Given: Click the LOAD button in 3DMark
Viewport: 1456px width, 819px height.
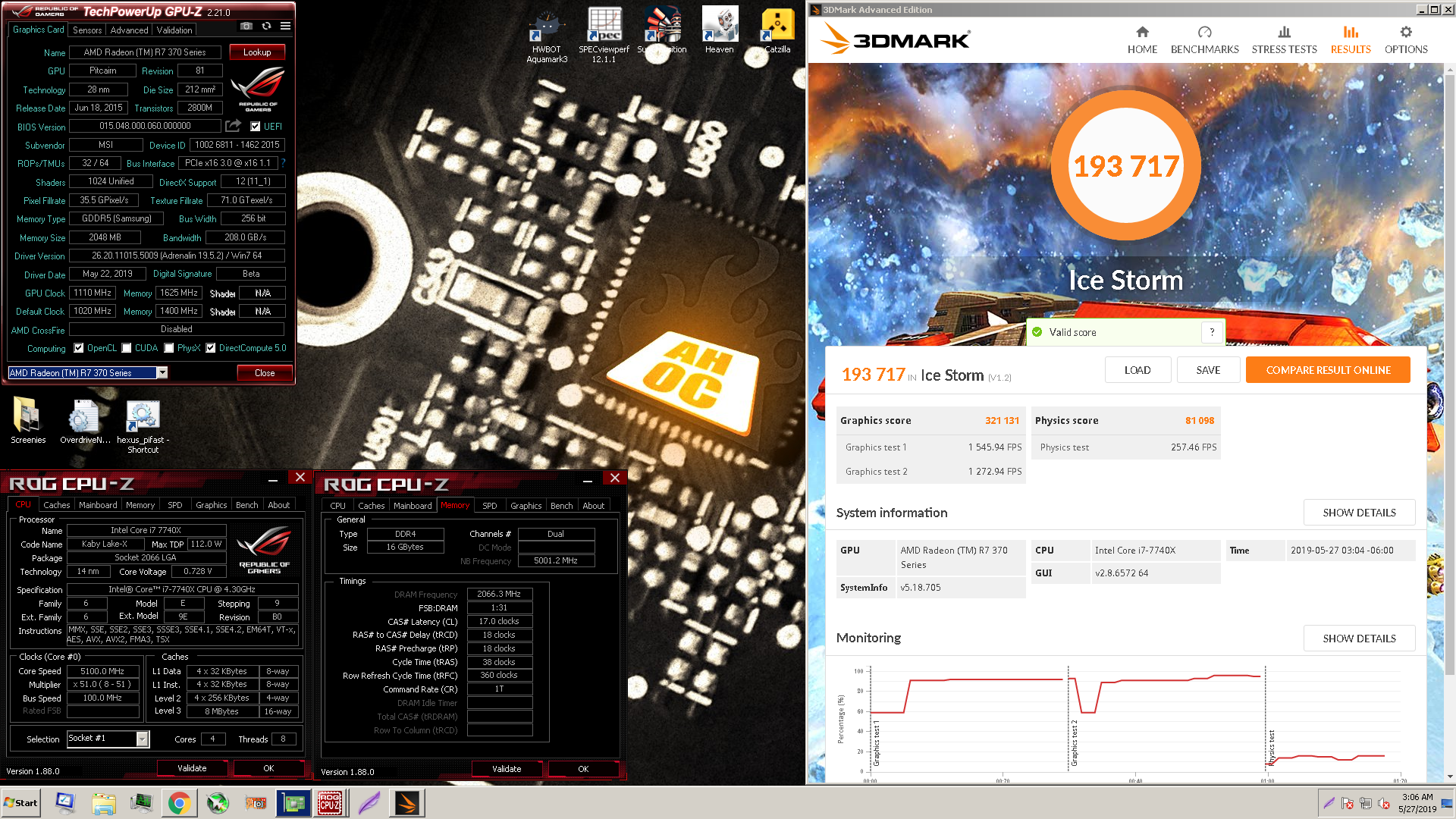Looking at the screenshot, I should pyautogui.click(x=1137, y=370).
